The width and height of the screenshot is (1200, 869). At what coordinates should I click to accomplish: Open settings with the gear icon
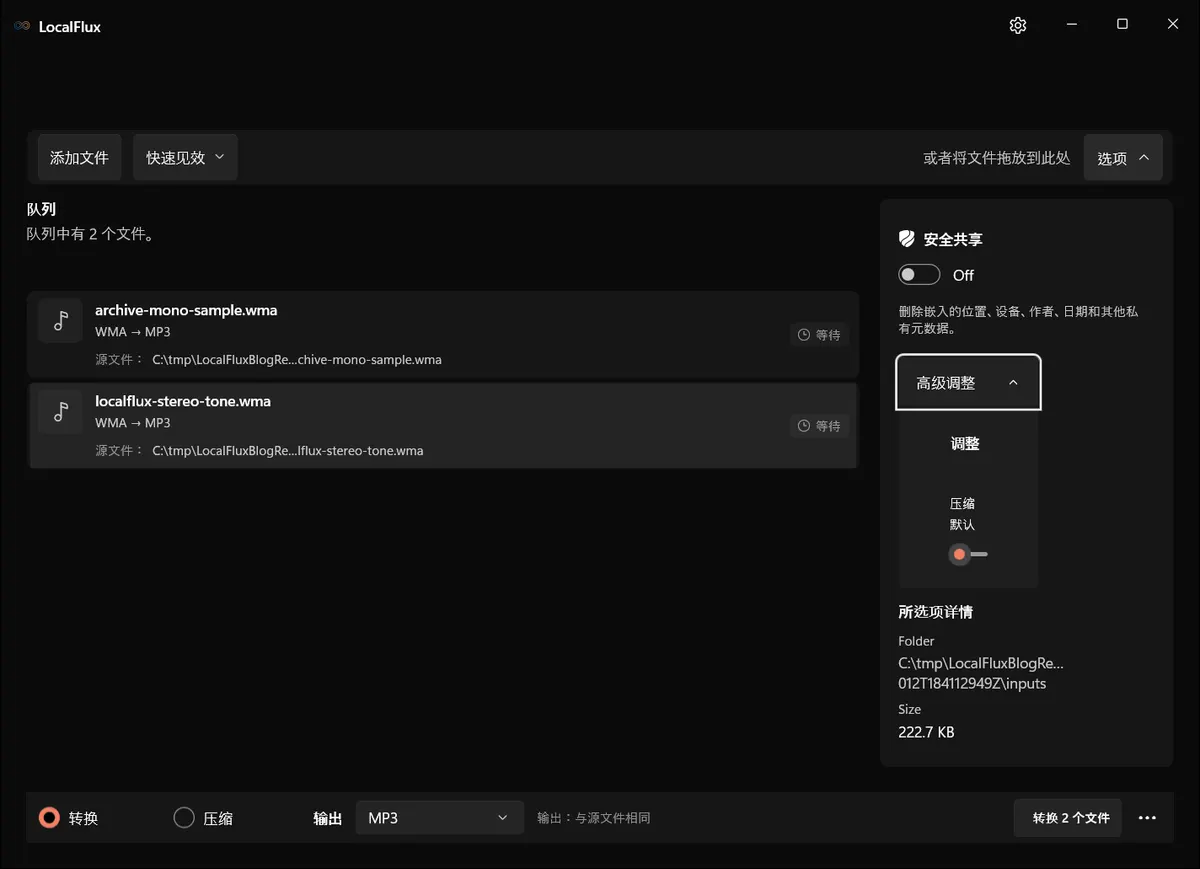1018,26
